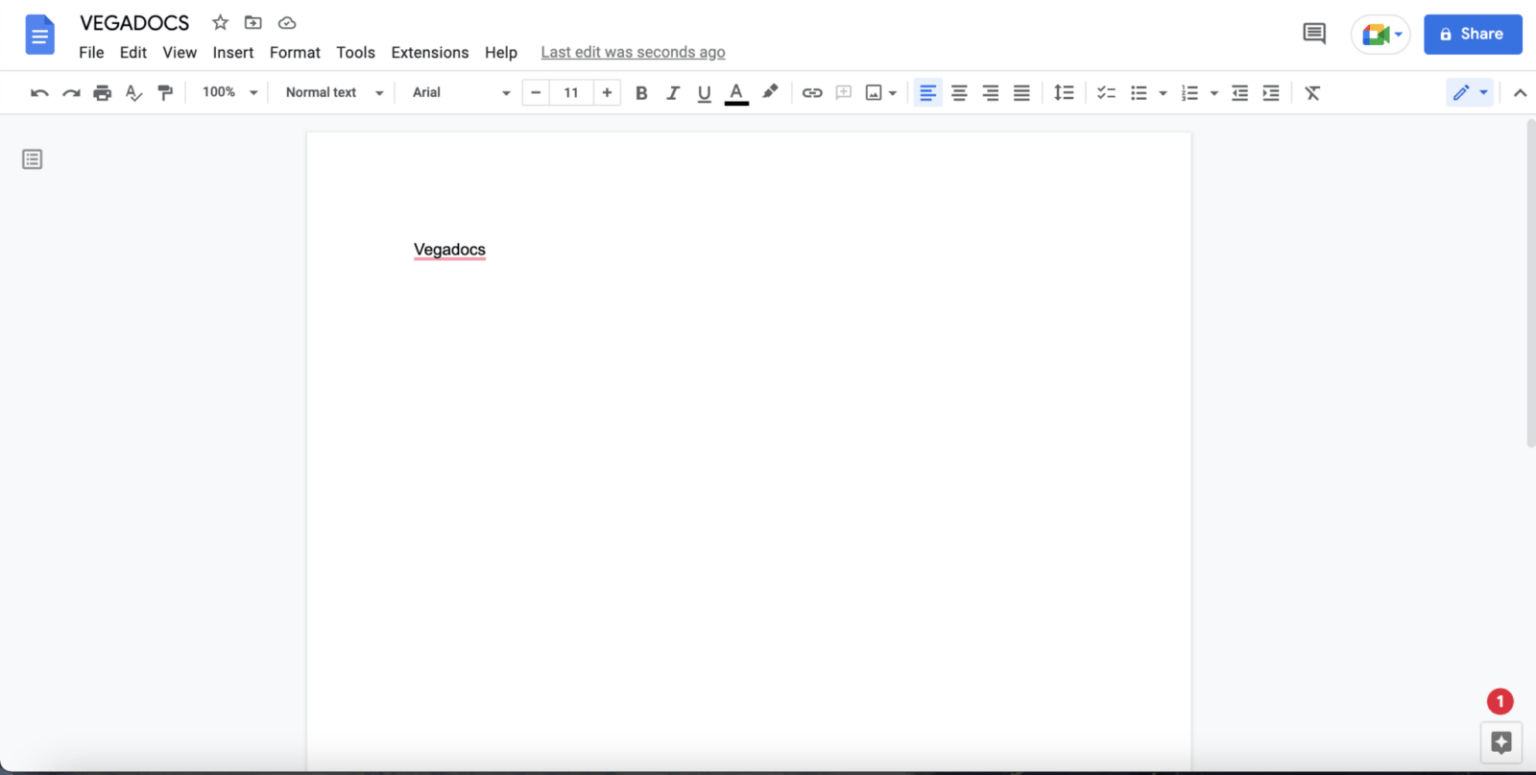Insert a link using the toolbar icon
Image resolution: width=1536 pixels, height=775 pixels.
pos(812,92)
